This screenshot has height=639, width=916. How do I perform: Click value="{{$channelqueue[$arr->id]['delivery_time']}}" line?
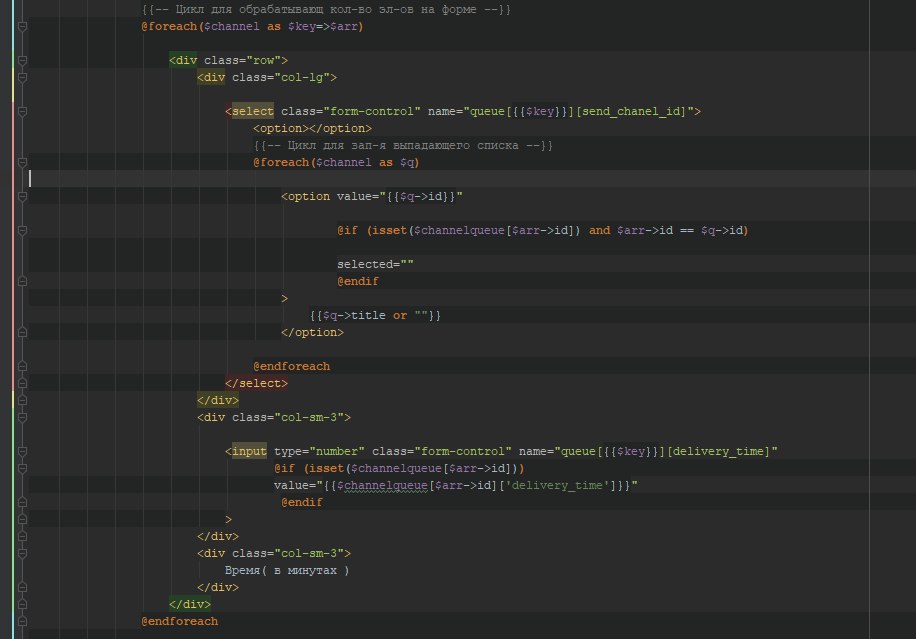pyautogui.click(x=456, y=485)
